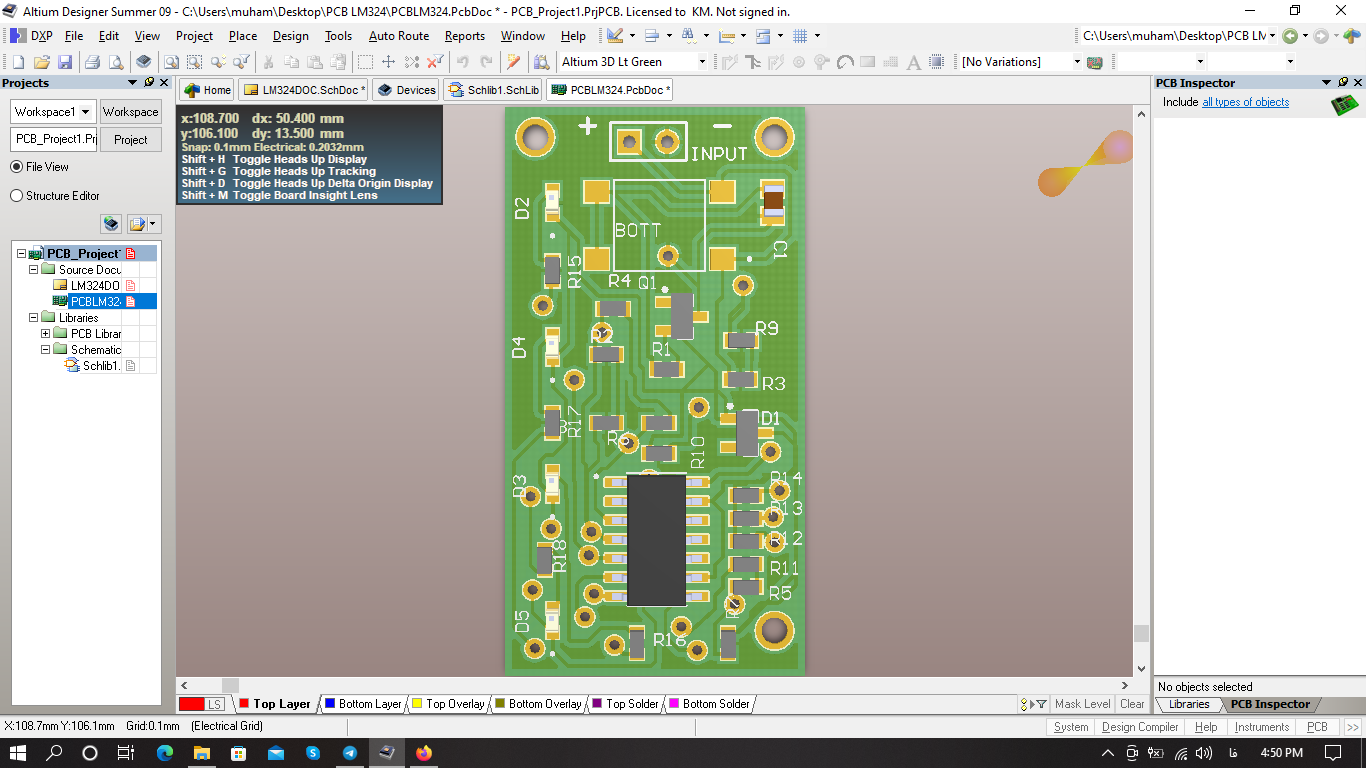Toggle the Mask Level button
This screenshot has width=1366, height=768.
point(1082,704)
